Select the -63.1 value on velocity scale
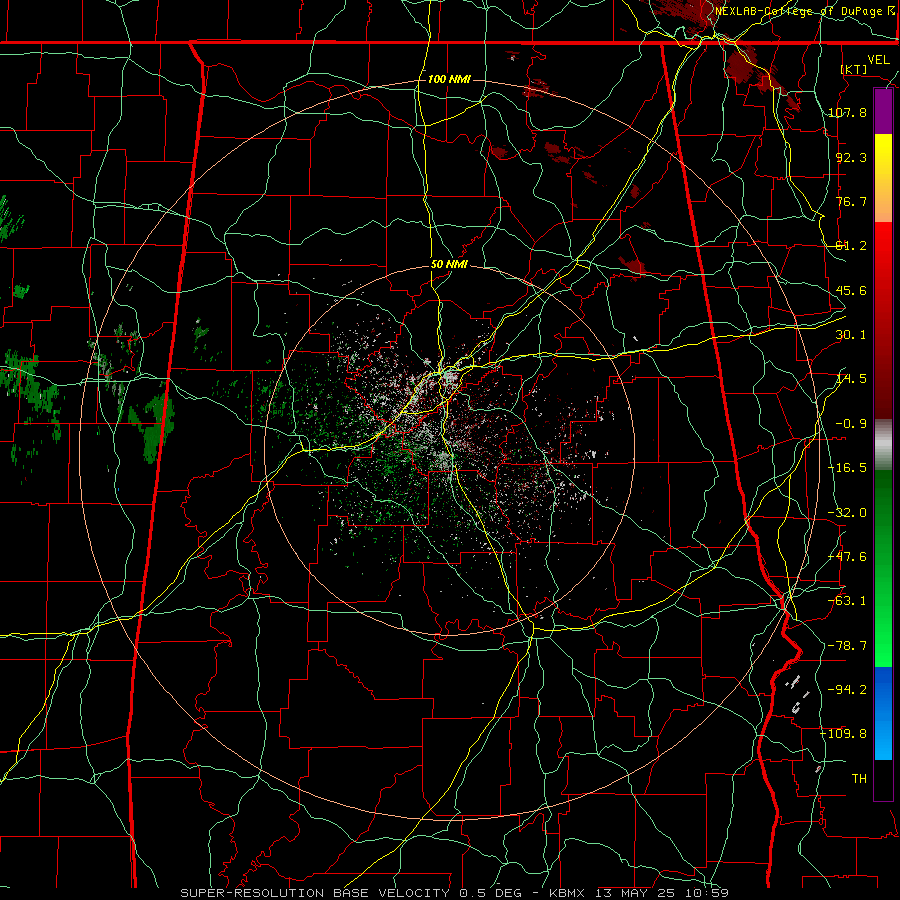This screenshot has width=900, height=900. click(x=847, y=601)
